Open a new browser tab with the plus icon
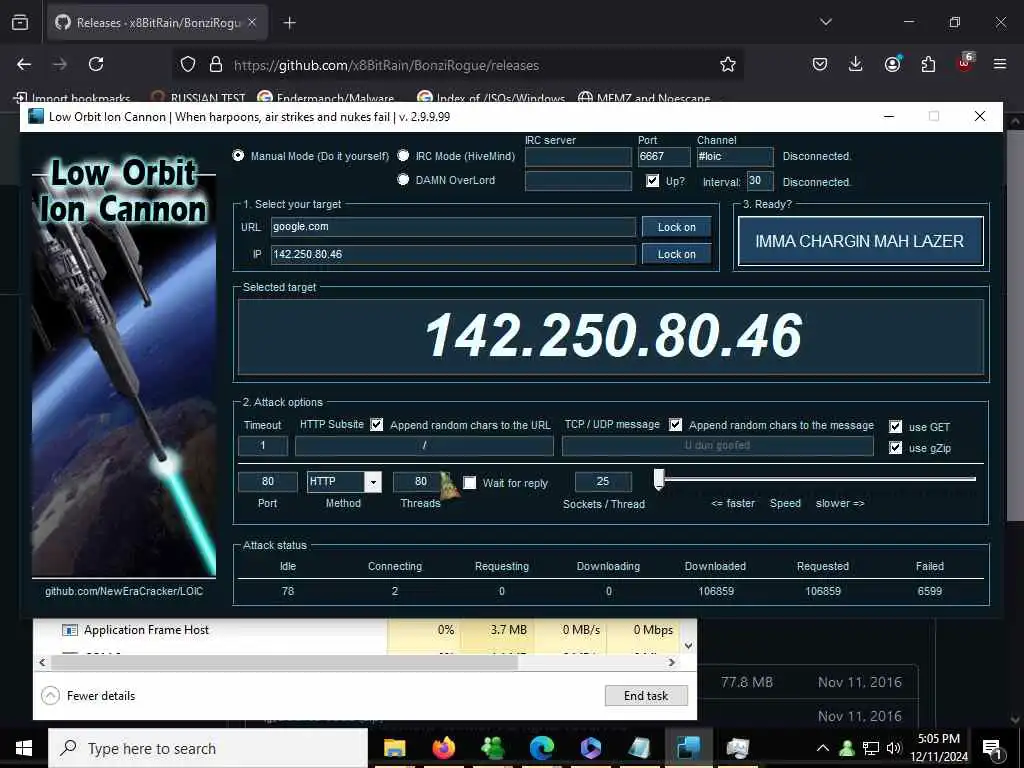1024x768 pixels. pyautogui.click(x=289, y=23)
